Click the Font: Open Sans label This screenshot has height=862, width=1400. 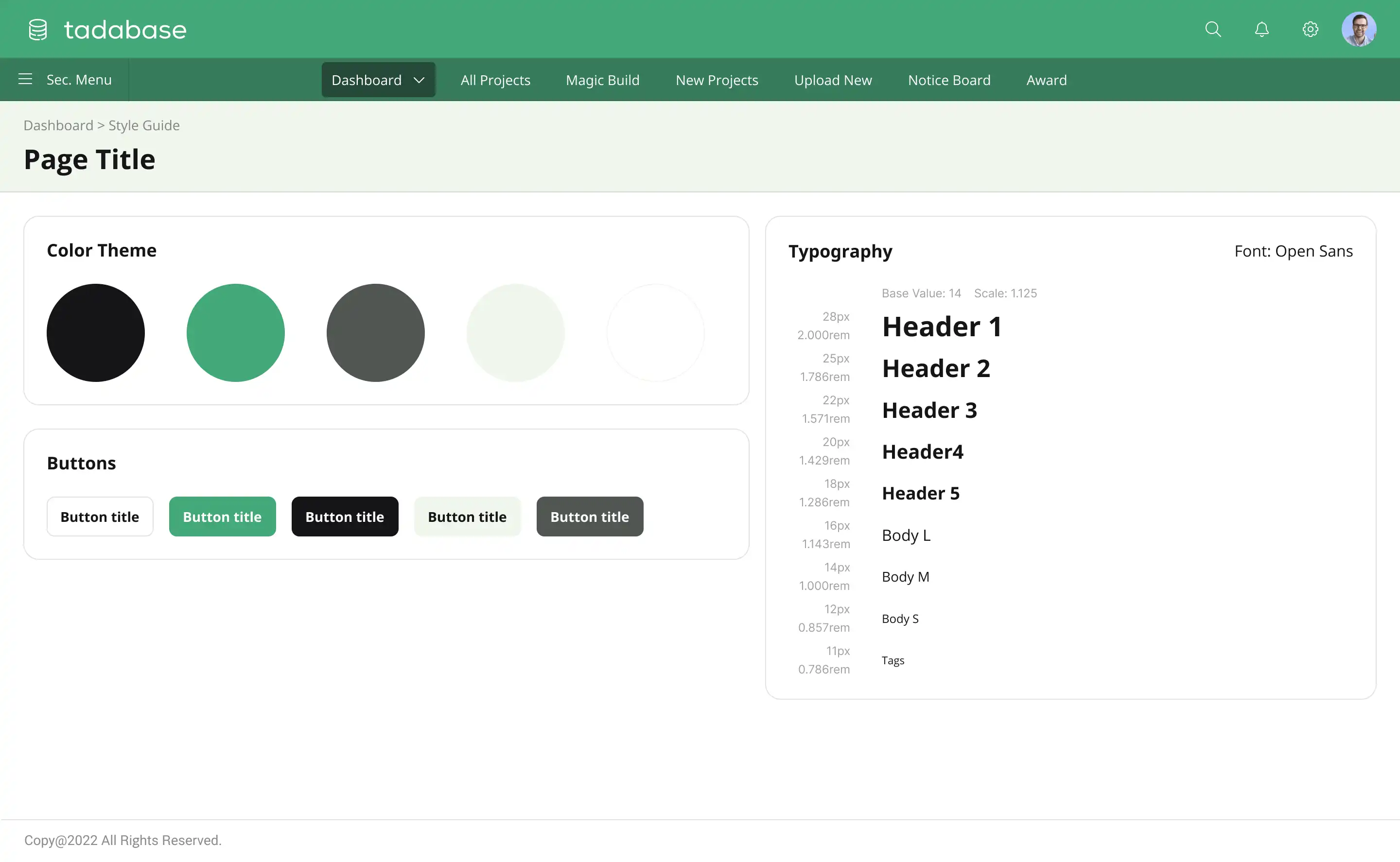coord(1294,251)
